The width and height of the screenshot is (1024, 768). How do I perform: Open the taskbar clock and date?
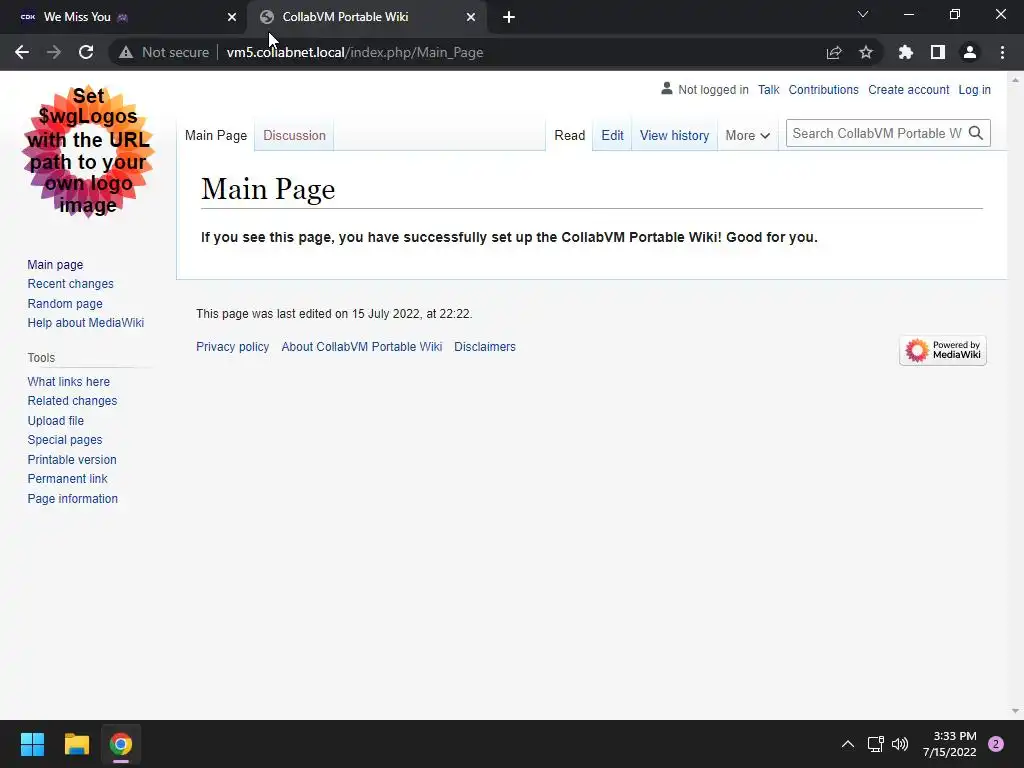pos(950,744)
